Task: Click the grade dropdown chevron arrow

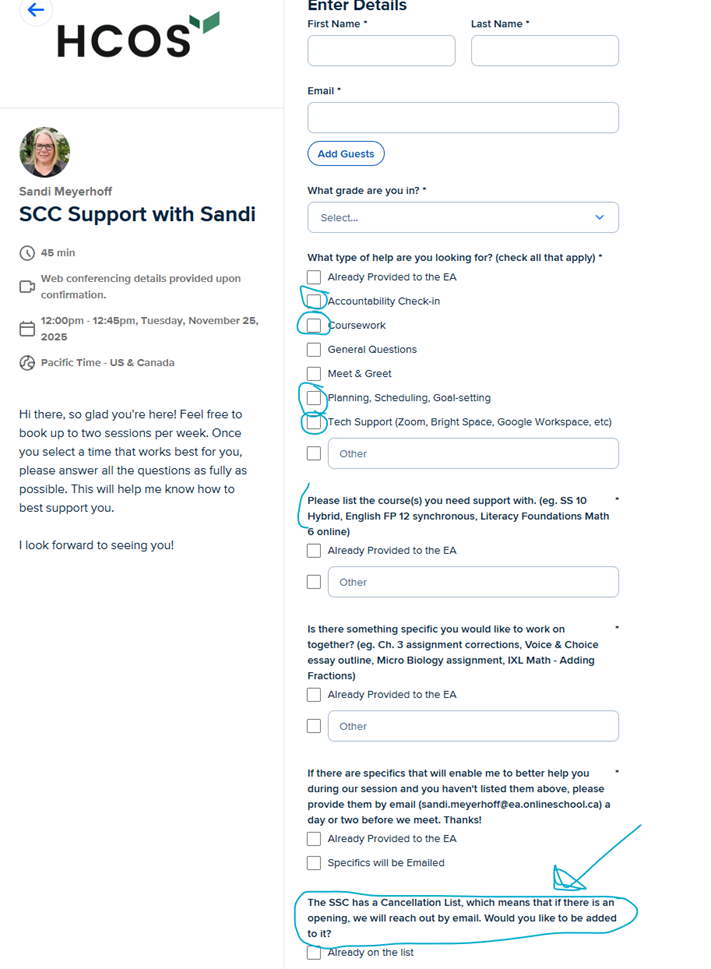Action: [x=599, y=217]
